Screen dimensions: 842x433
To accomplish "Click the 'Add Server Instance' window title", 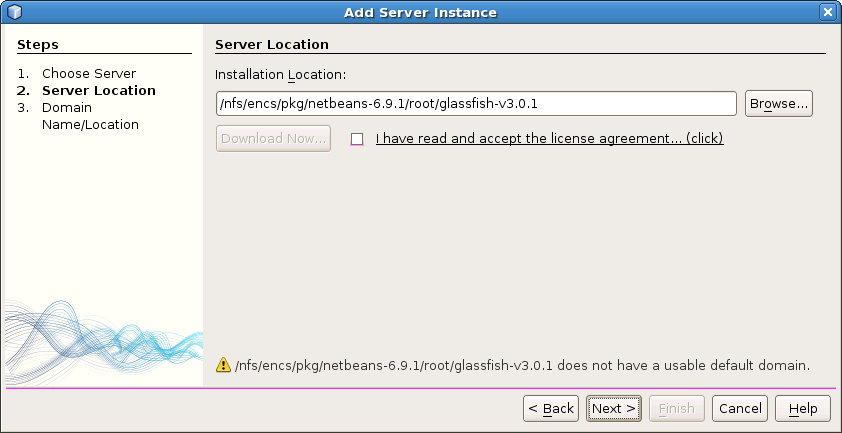I will 420,12.
